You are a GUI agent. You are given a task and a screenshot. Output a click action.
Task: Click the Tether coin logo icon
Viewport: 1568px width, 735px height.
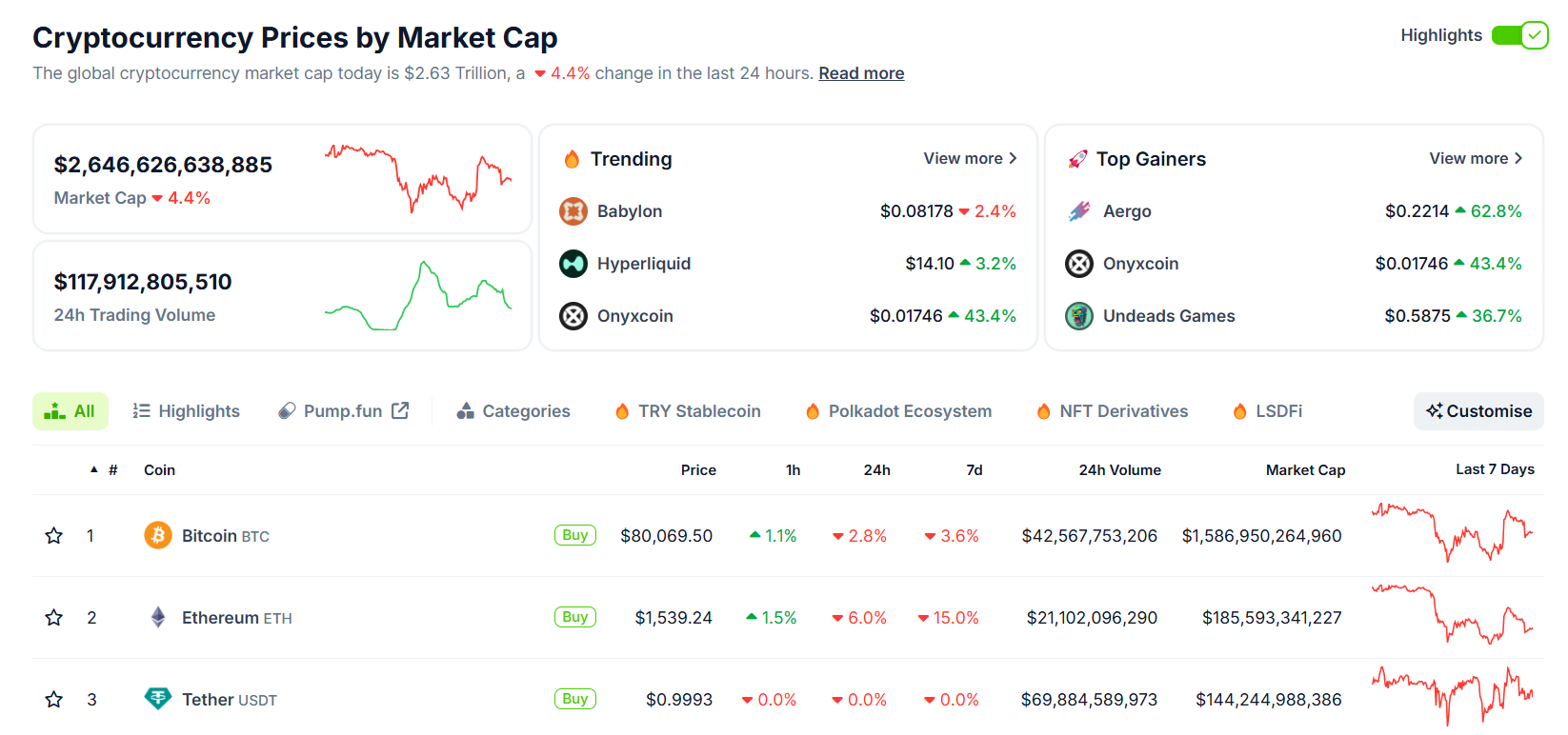(x=158, y=699)
